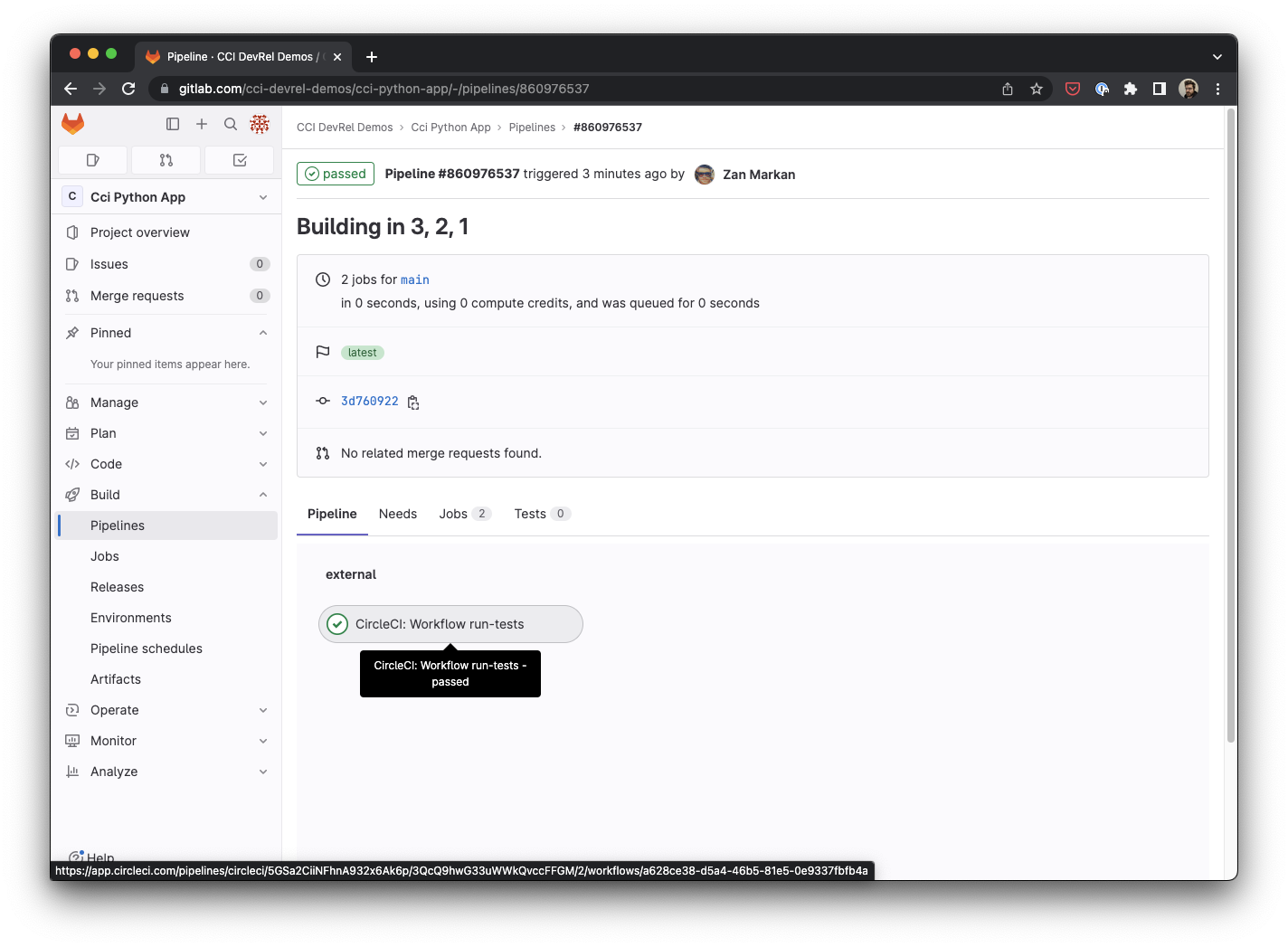Image resolution: width=1288 pixels, height=947 pixels.
Task: Reload the page
Action: 128,89
